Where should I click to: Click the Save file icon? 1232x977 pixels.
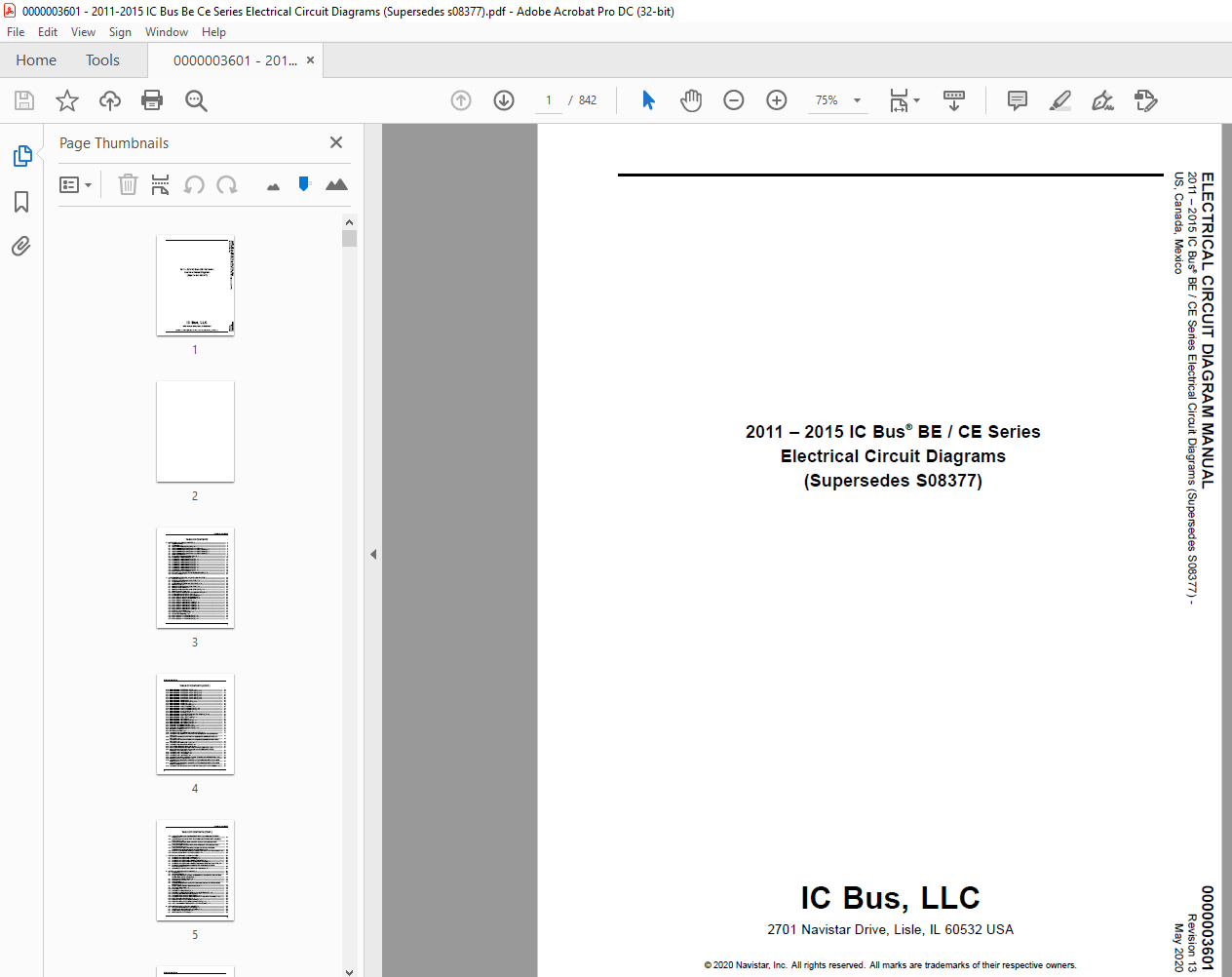(x=24, y=100)
